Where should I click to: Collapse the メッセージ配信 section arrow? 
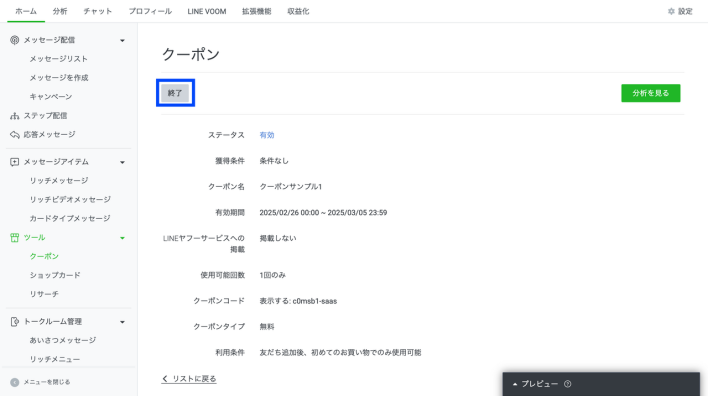pos(122,41)
